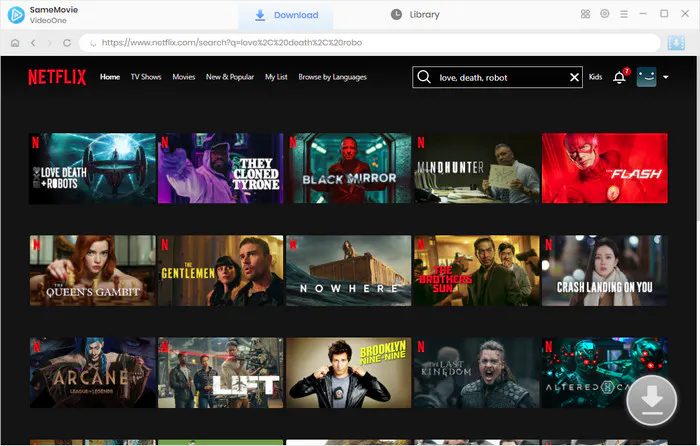Image resolution: width=700 pixels, height=446 pixels.
Task: Click the floating round download button
Action: click(x=652, y=400)
